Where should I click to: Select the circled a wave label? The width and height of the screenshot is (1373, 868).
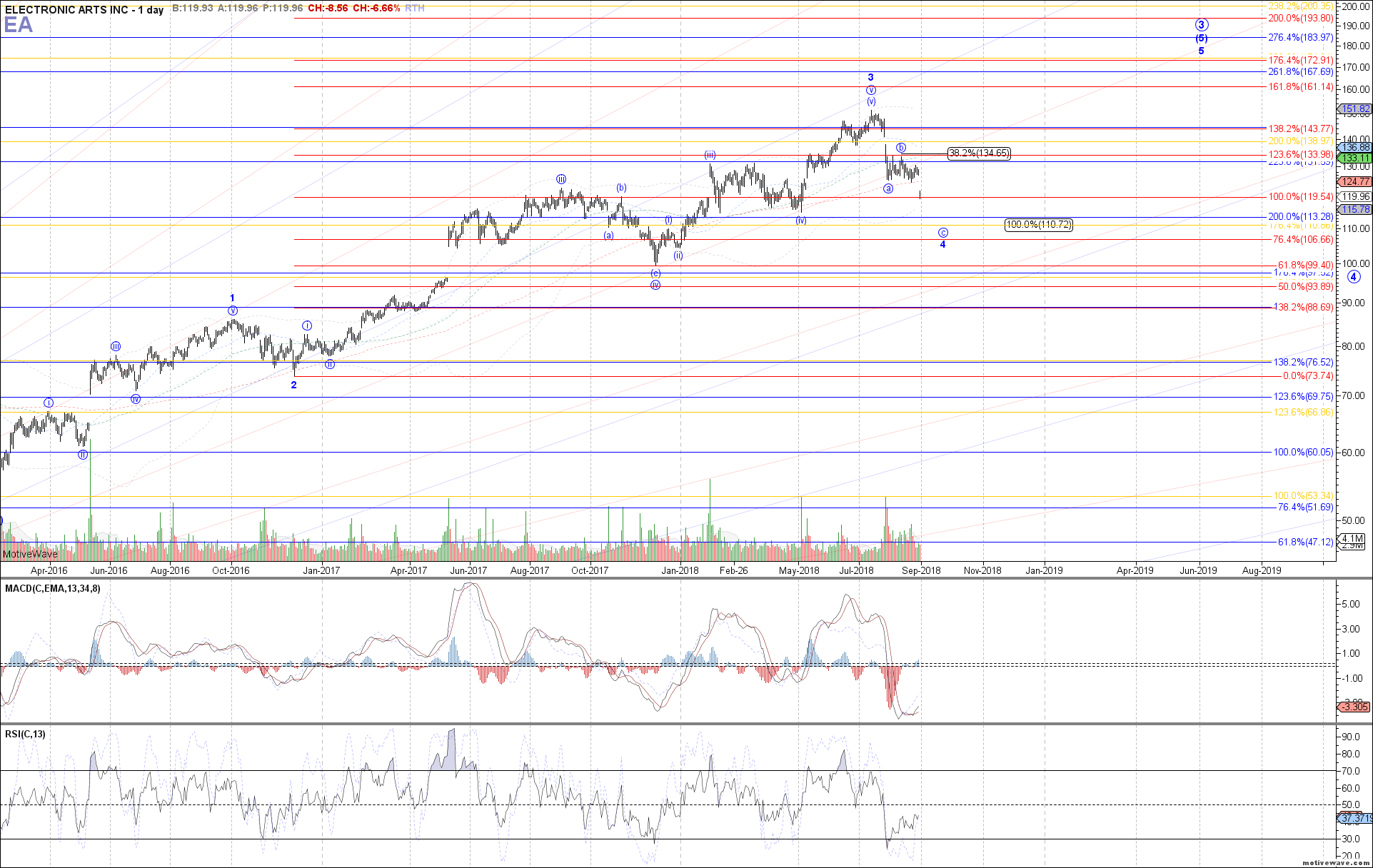point(888,188)
